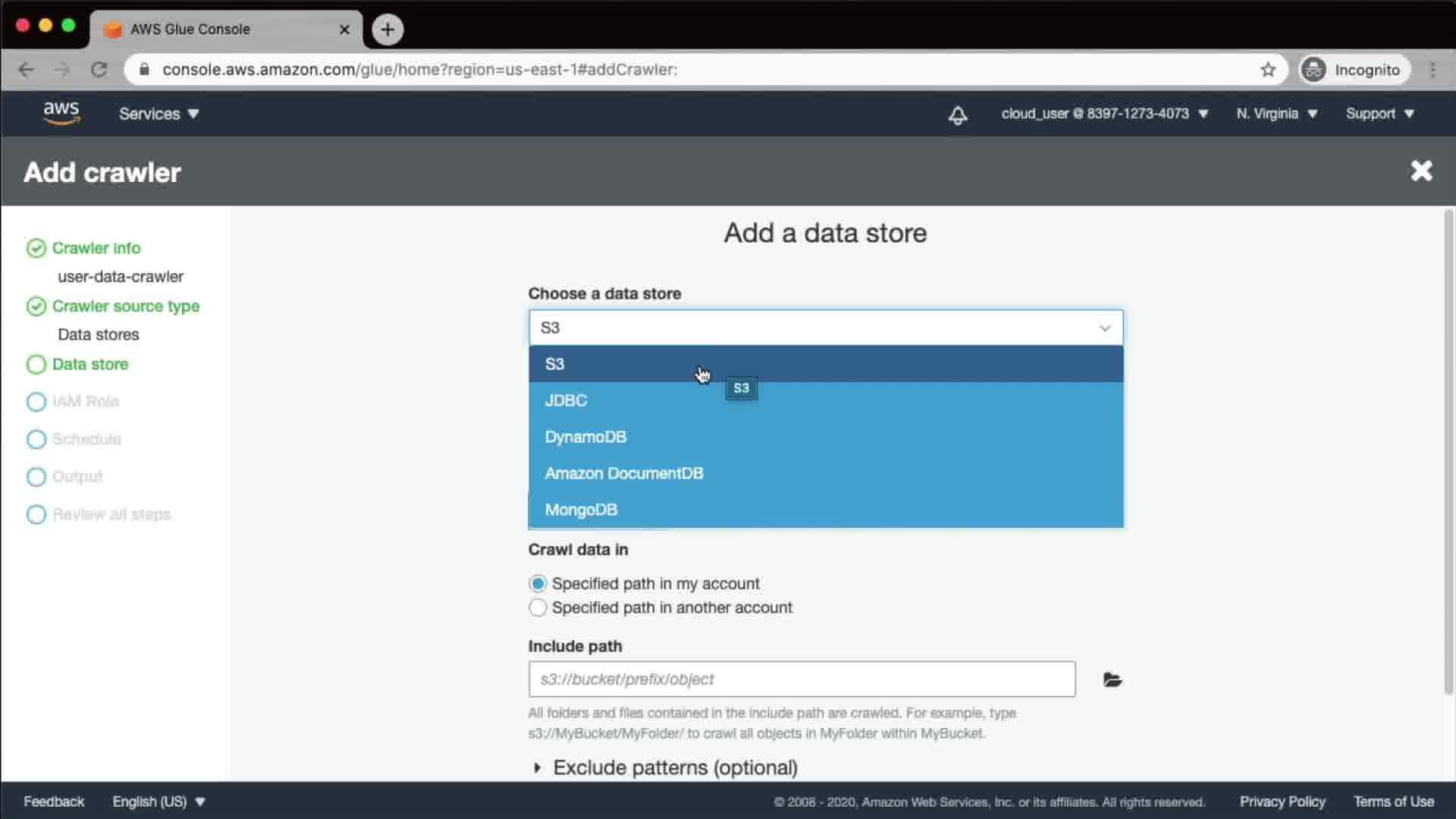Click the AWS logo home icon
The width and height of the screenshot is (1456, 819).
click(61, 113)
